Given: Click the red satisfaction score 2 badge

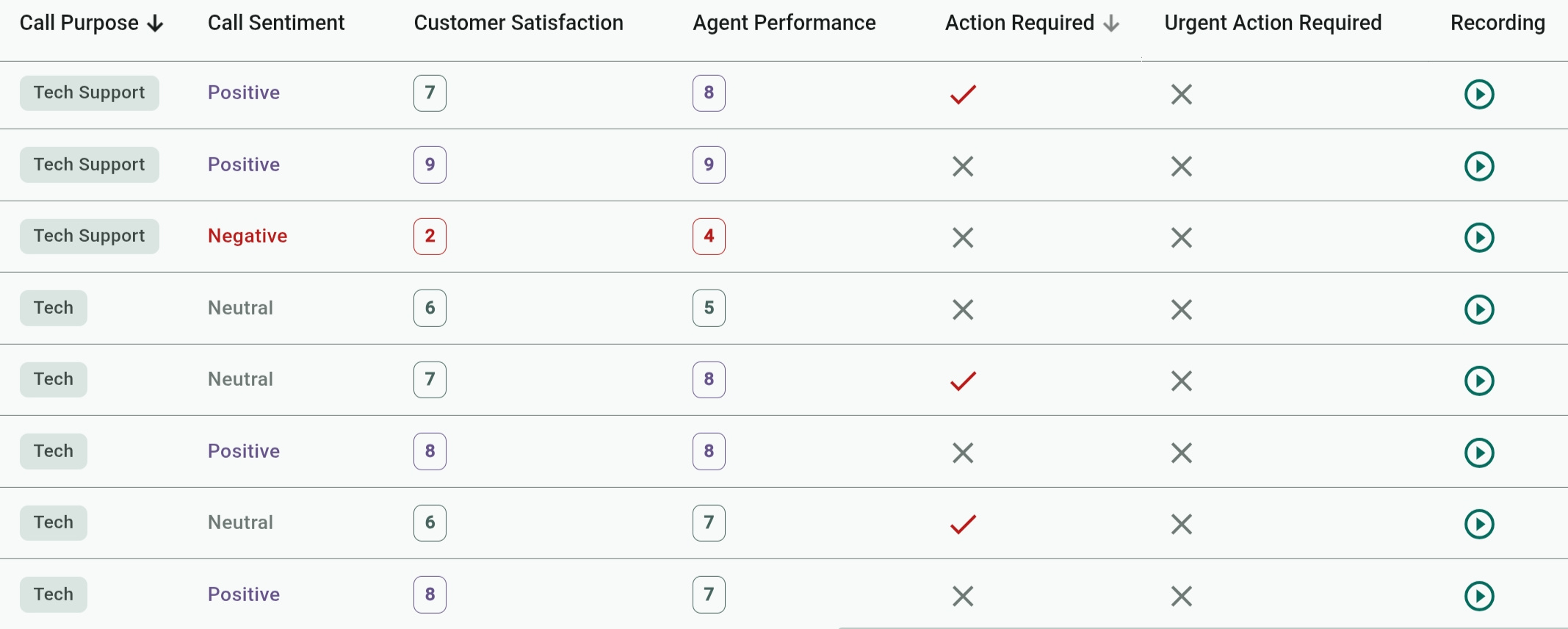Looking at the screenshot, I should click(x=430, y=236).
